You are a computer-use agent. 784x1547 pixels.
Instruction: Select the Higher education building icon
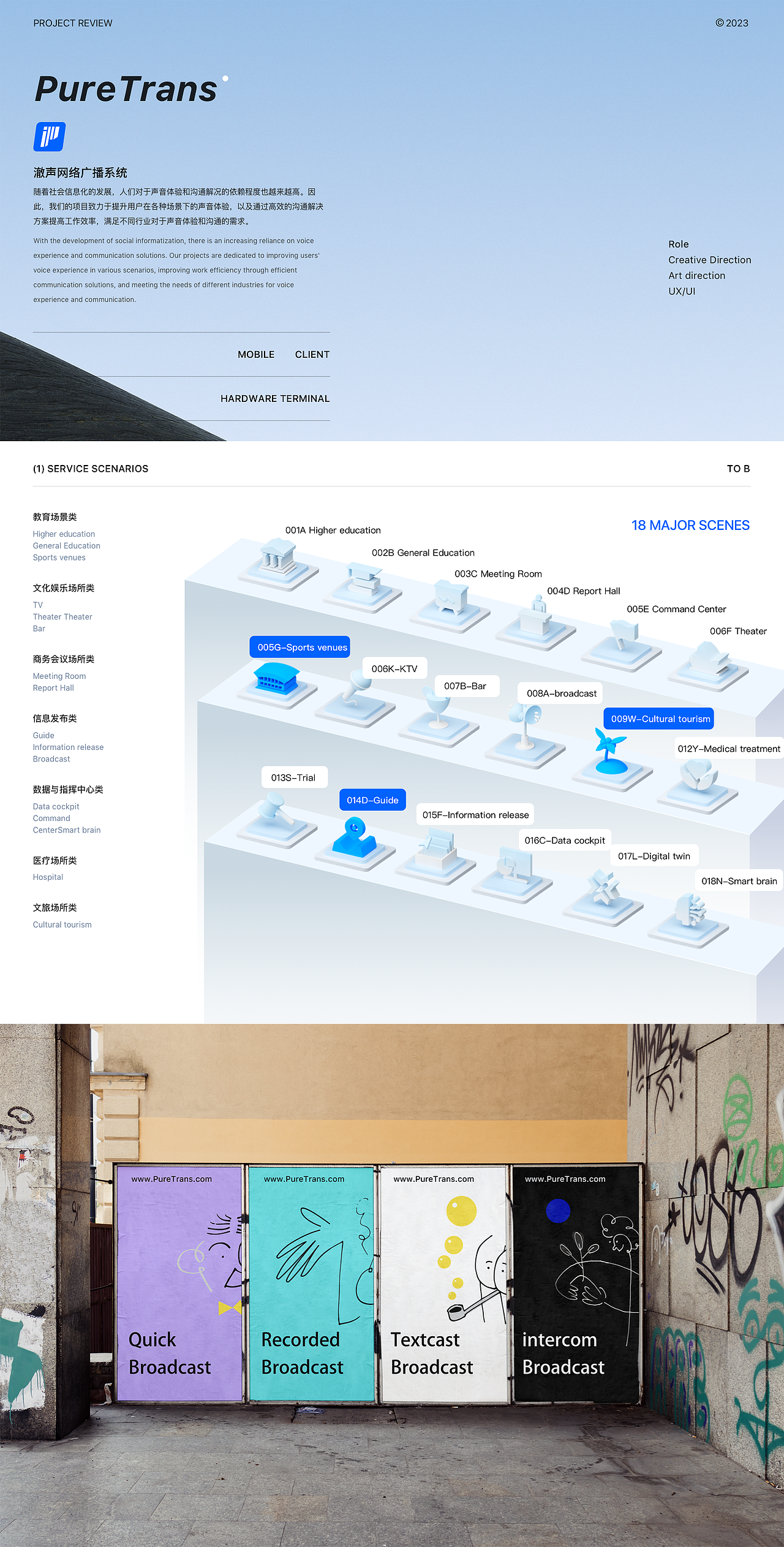[279, 565]
